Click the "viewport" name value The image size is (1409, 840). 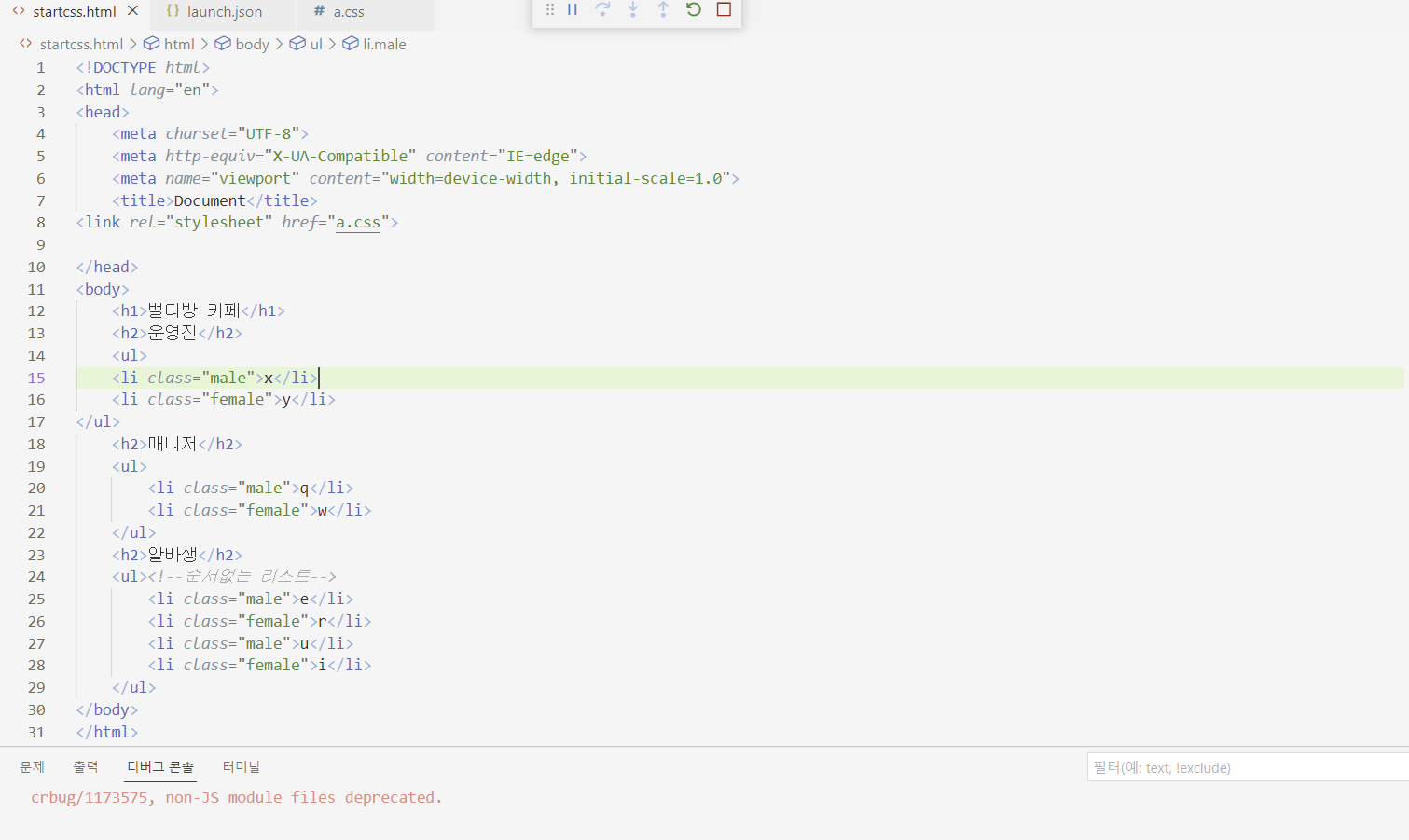pyautogui.click(x=256, y=178)
